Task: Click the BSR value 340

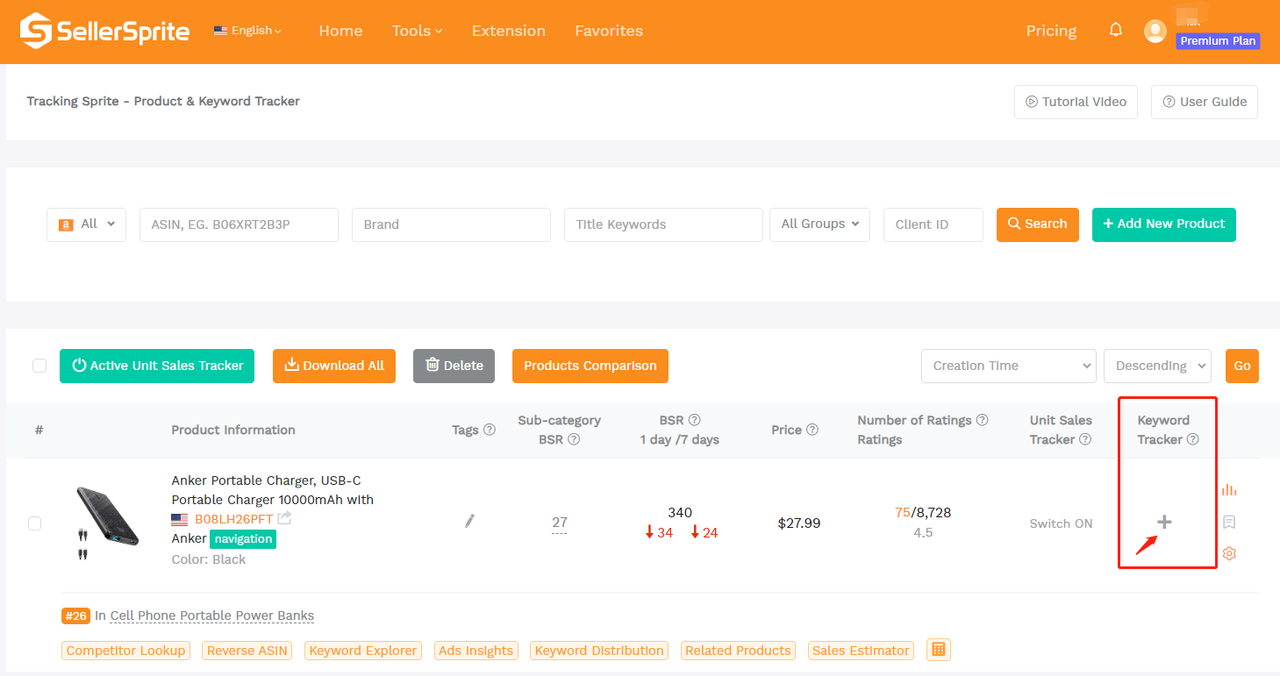Action: pos(680,513)
